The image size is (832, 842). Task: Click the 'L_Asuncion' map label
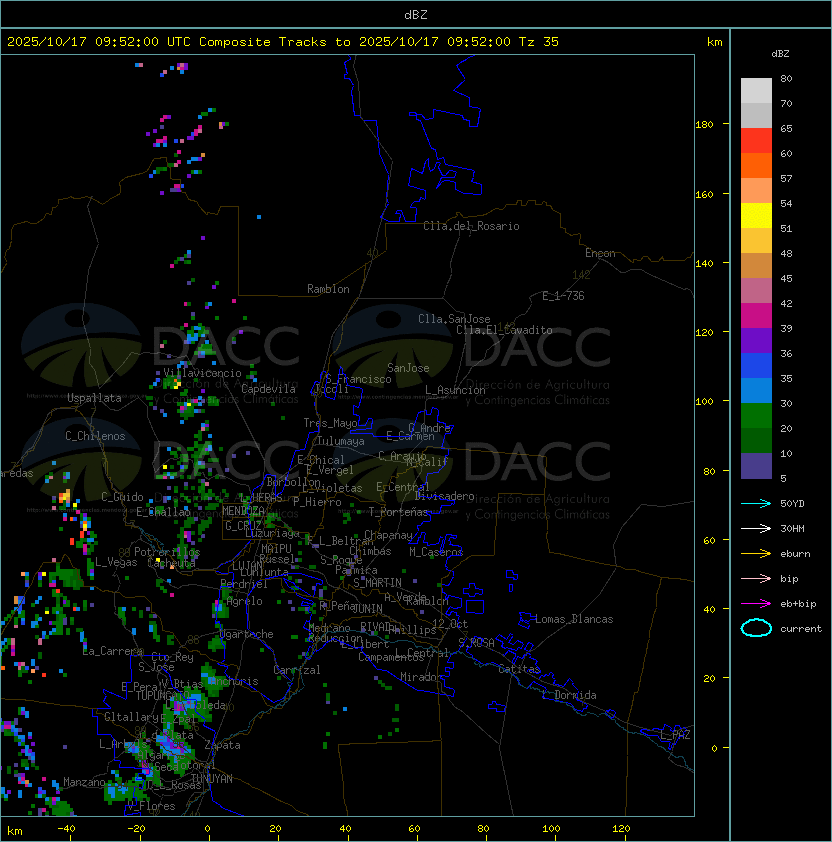pos(455,390)
